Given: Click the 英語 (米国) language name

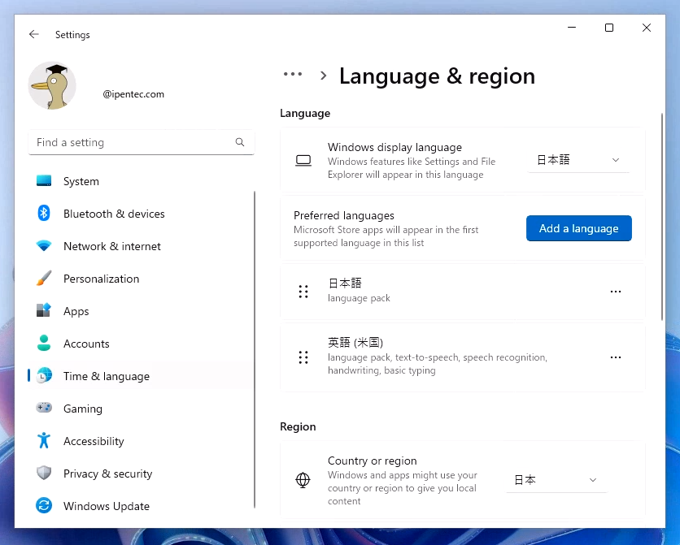Looking at the screenshot, I should 355,343.
